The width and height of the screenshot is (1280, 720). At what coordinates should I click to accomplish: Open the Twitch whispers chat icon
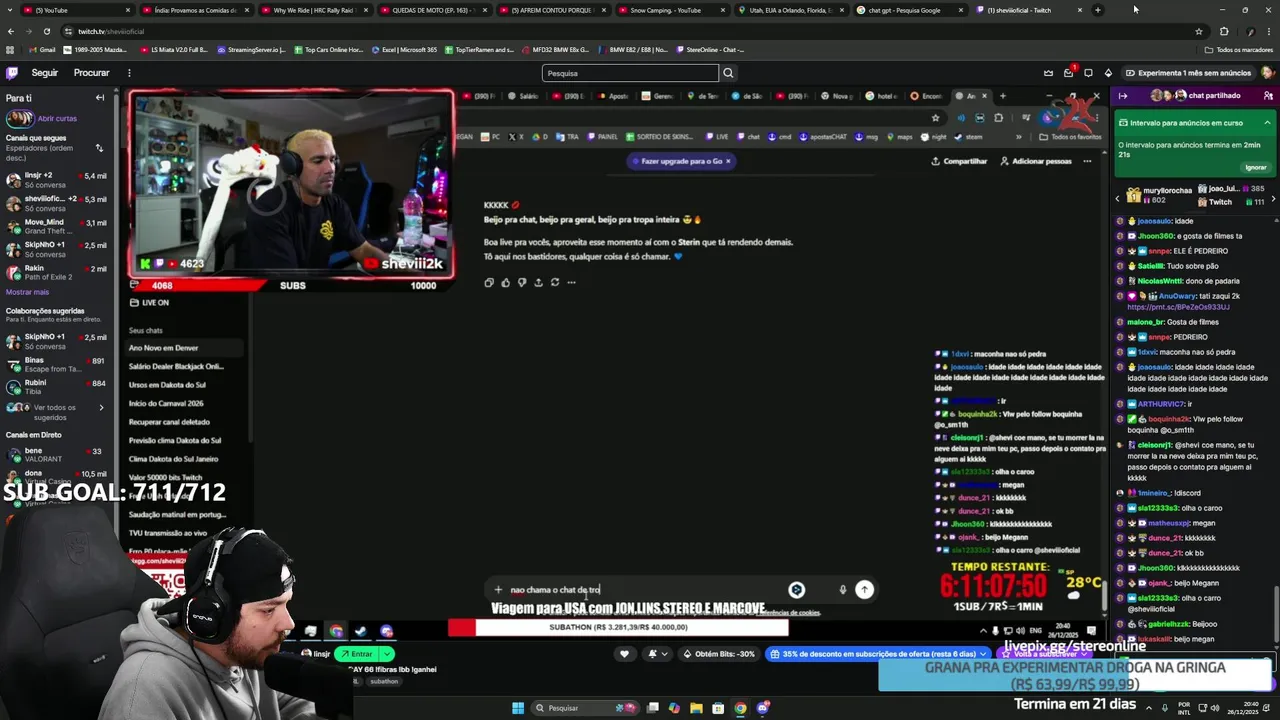[1088, 73]
